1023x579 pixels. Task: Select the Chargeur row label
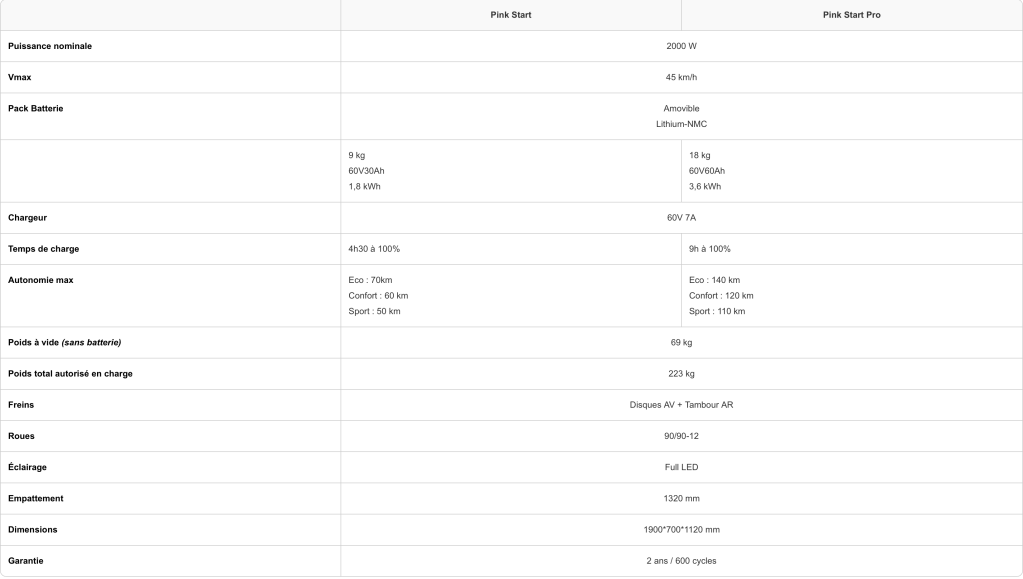click(28, 217)
